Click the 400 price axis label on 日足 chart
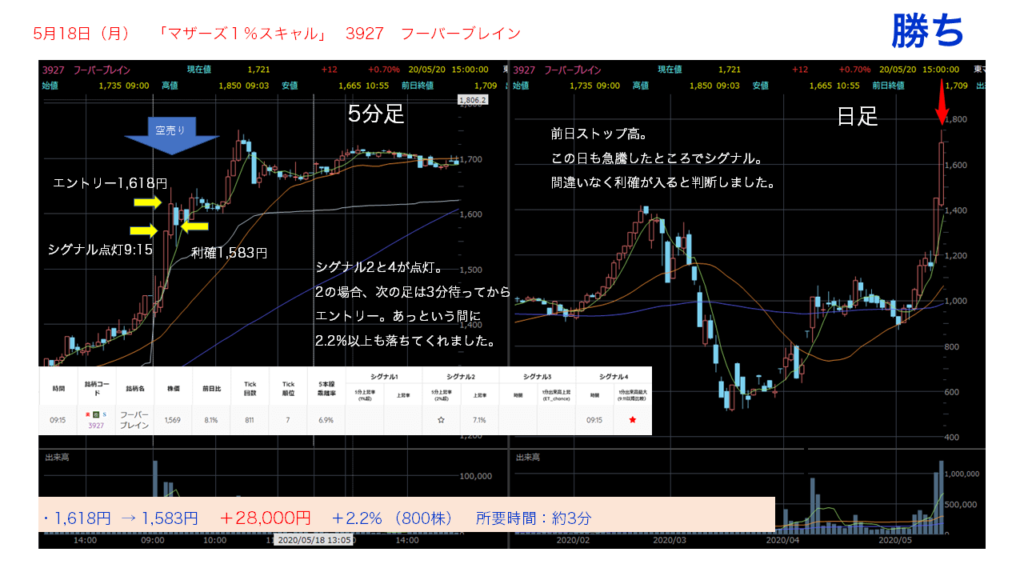Image resolution: width=1024 pixels, height=576 pixels. 952,437
